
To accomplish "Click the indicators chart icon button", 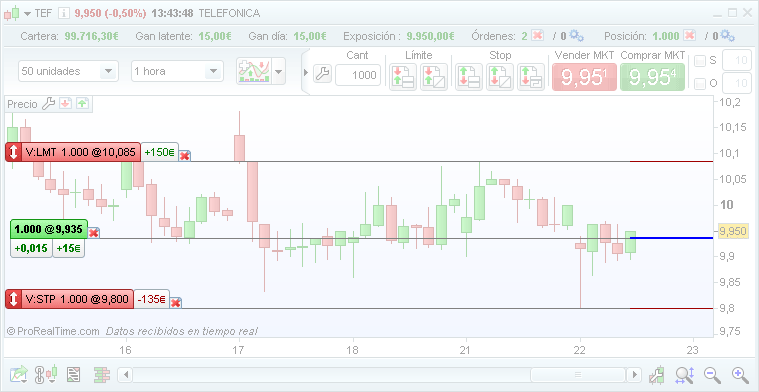I will (254, 72).
